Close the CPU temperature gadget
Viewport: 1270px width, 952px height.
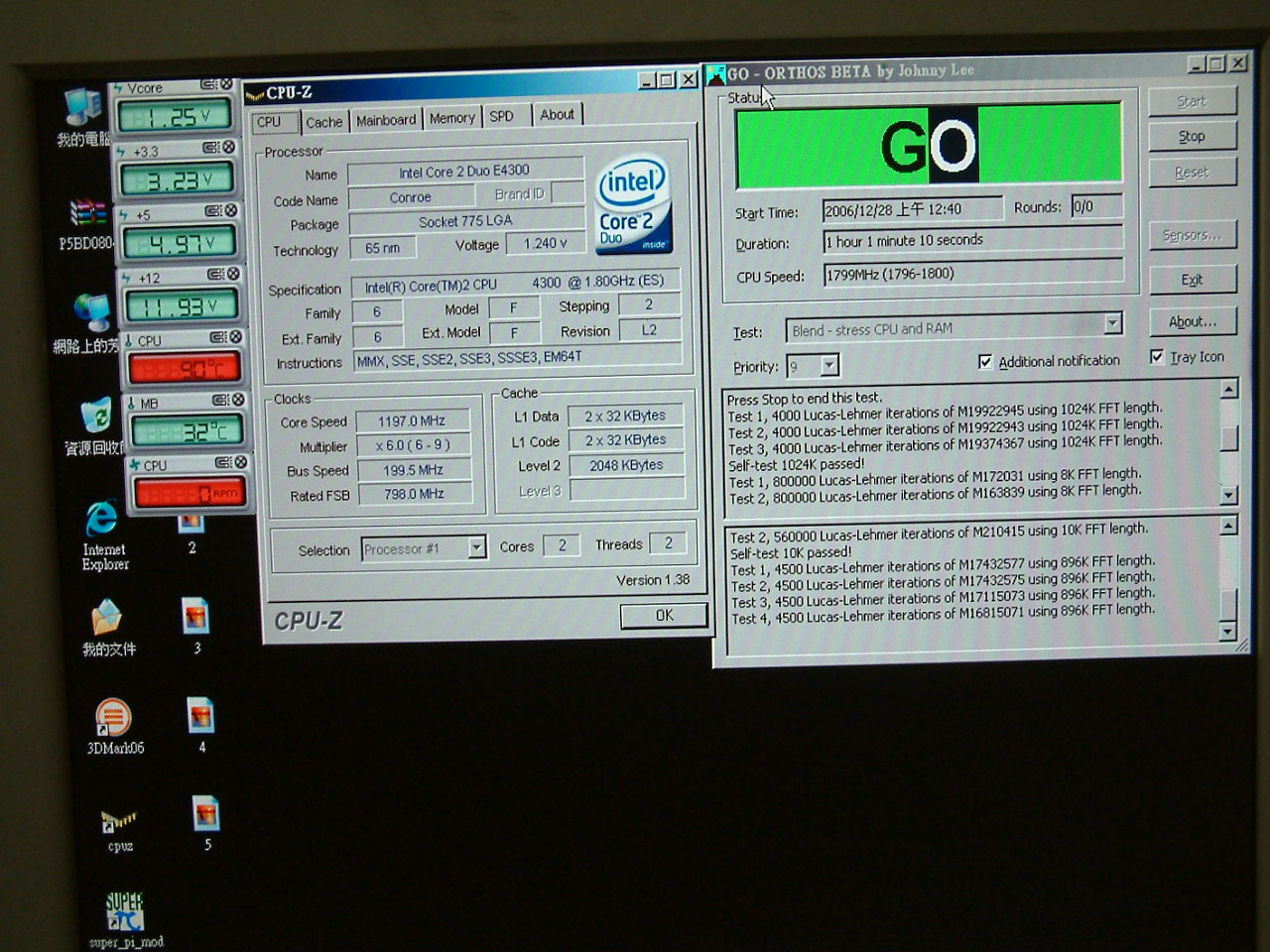pyautogui.click(x=235, y=337)
